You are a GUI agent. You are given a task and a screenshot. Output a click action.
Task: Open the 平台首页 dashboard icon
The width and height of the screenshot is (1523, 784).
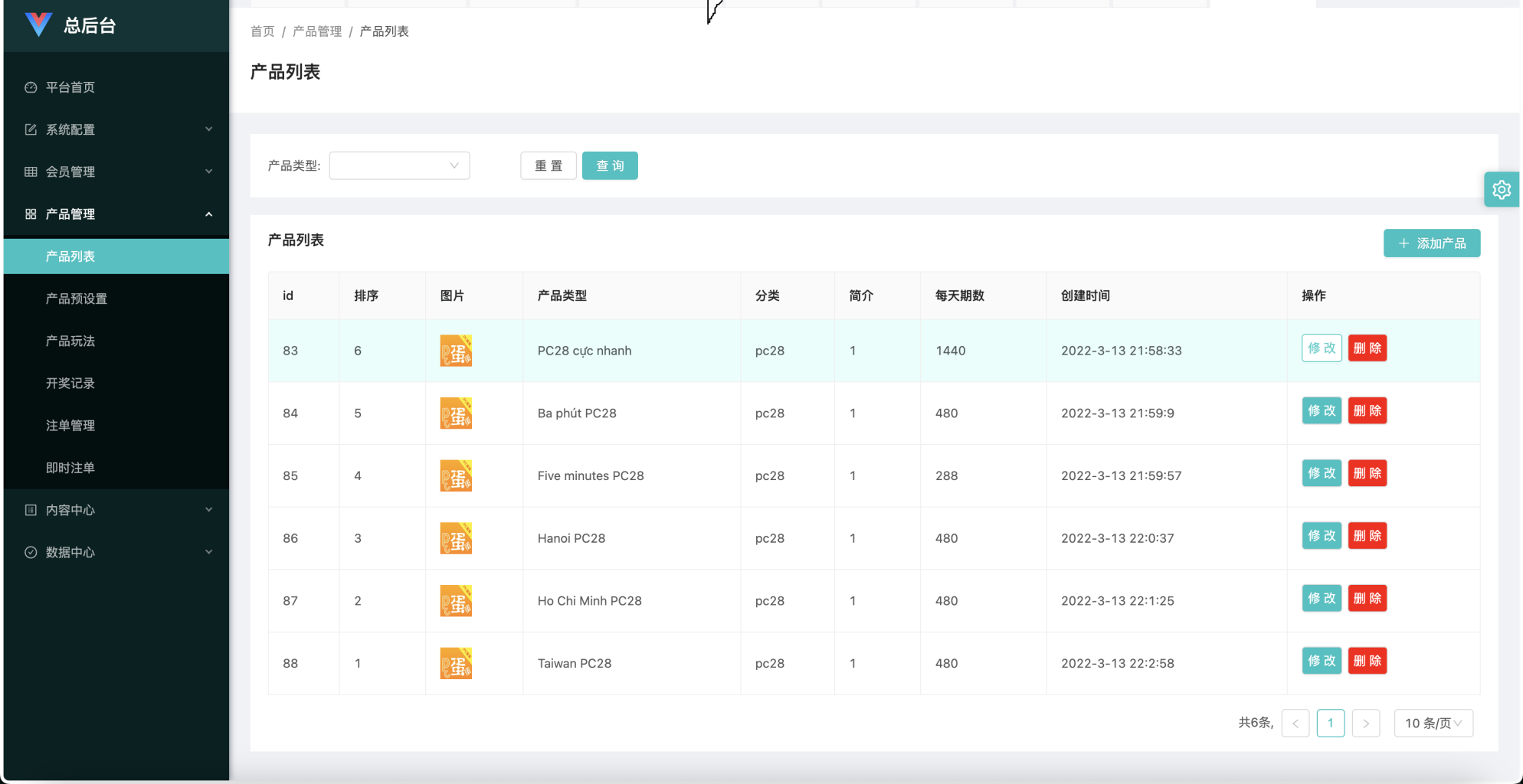[x=31, y=87]
